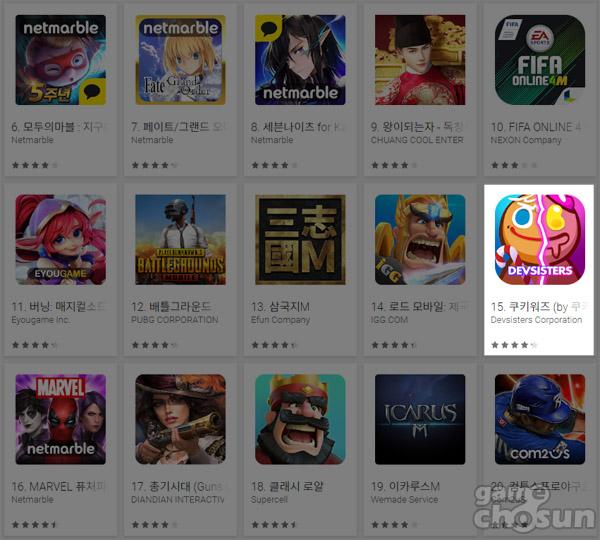This screenshot has height=540, width=600.
Task: Open the gold-on-black Samgukji M icon
Action: 300,240
